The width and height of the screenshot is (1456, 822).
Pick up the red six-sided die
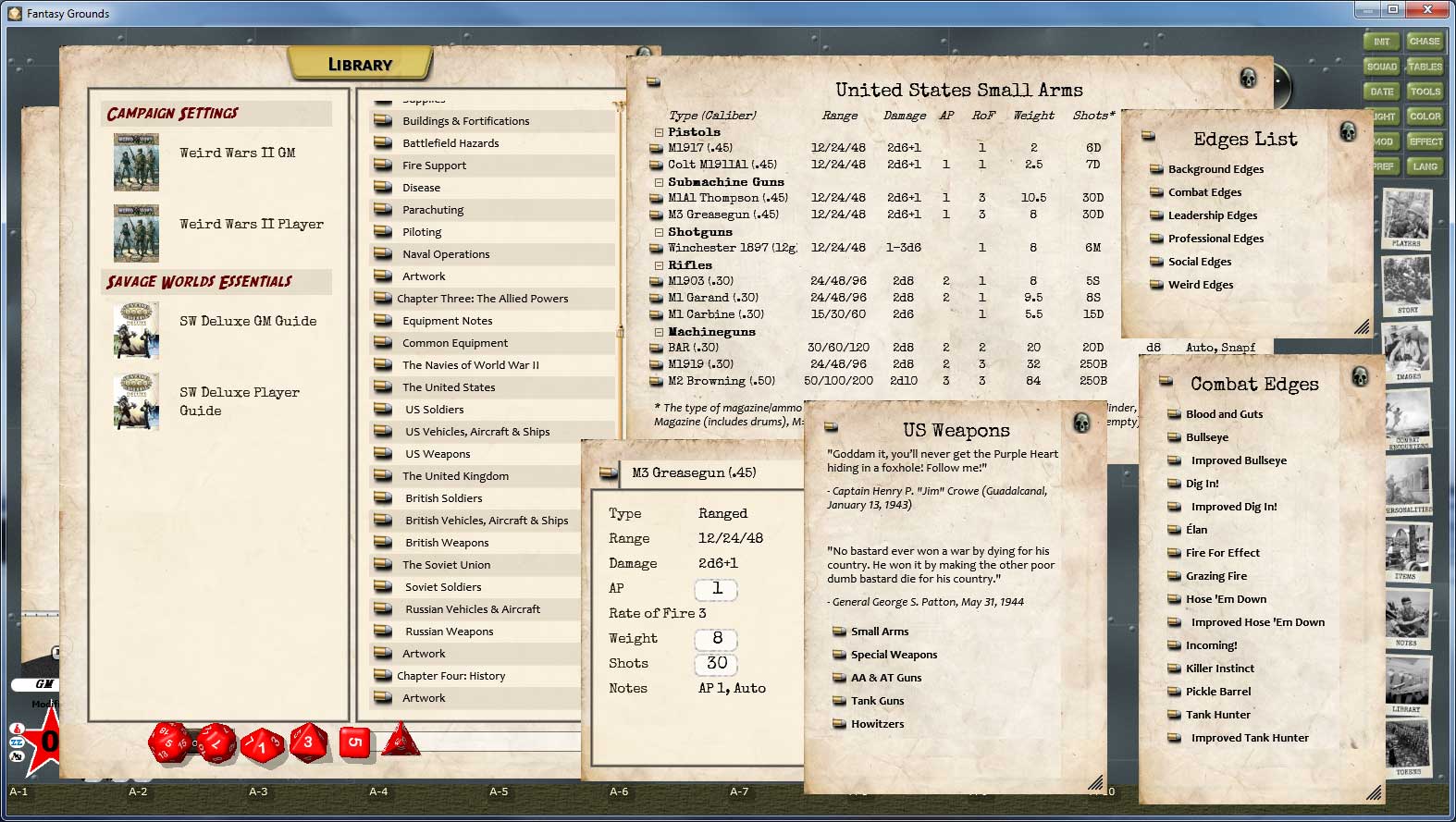pyautogui.click(x=354, y=742)
